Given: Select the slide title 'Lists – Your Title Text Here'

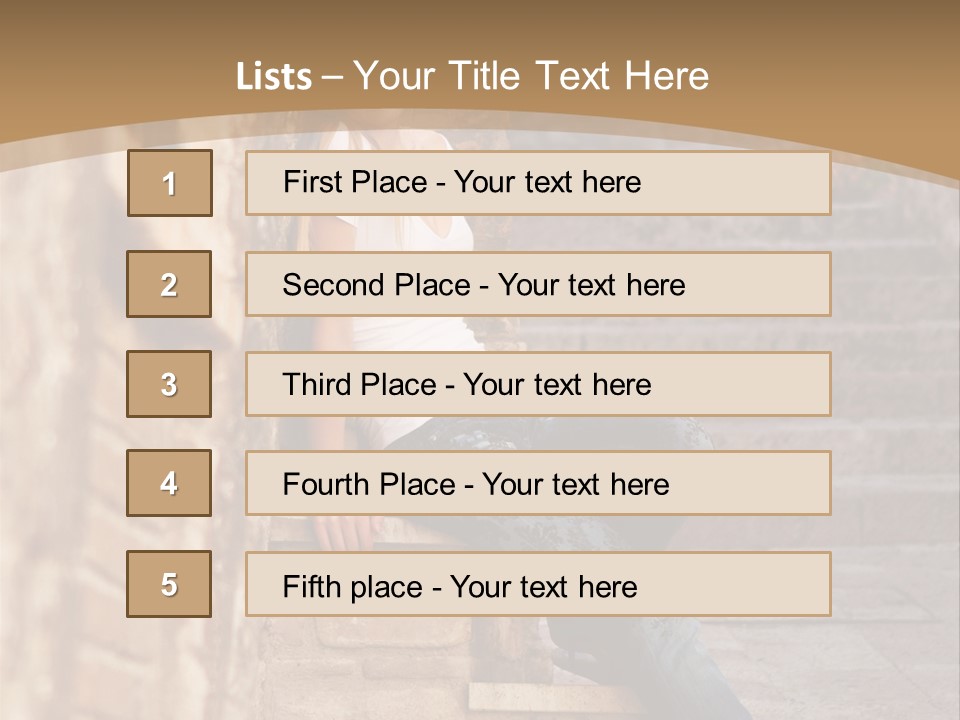Looking at the screenshot, I should (472, 76).
